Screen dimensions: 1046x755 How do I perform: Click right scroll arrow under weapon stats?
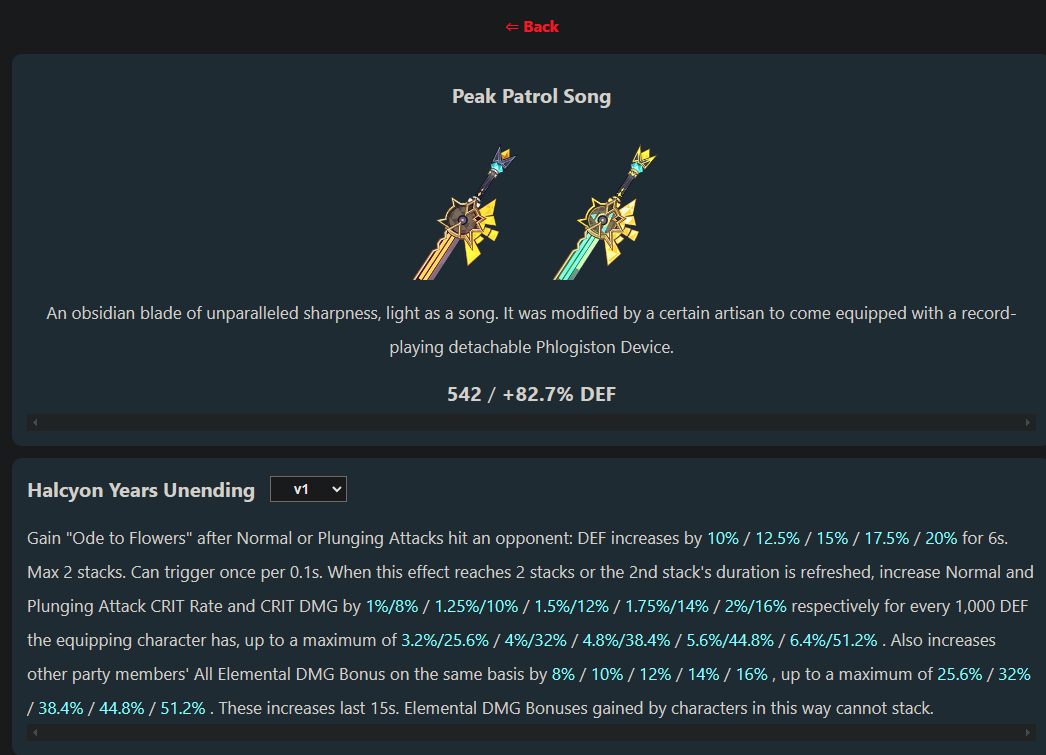(1027, 423)
